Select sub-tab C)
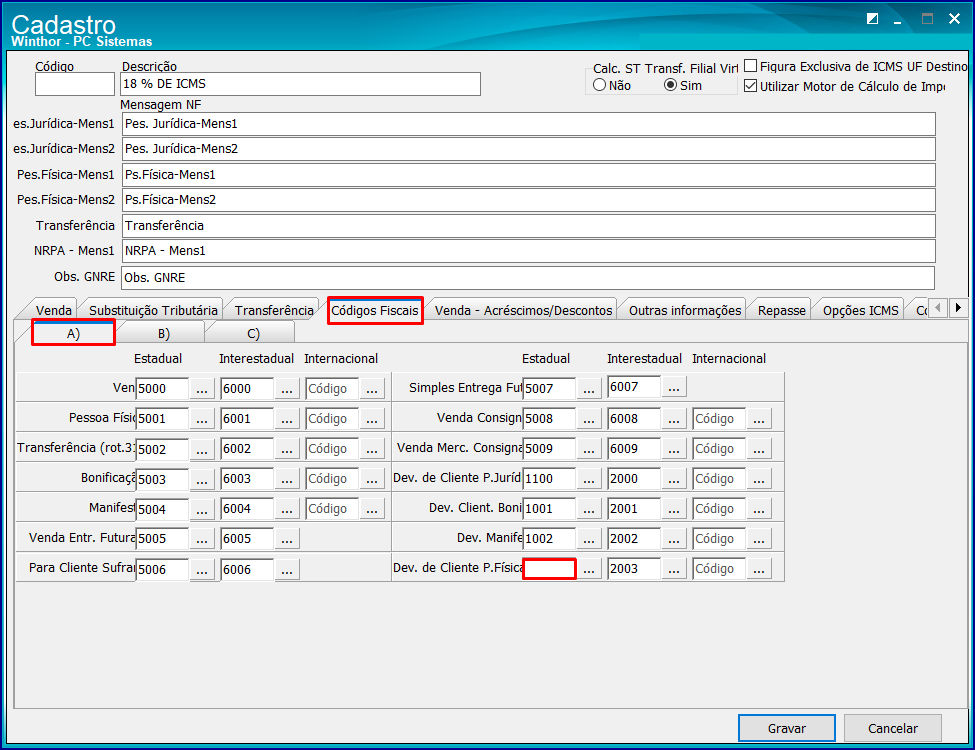The width and height of the screenshot is (975, 750). point(253,333)
